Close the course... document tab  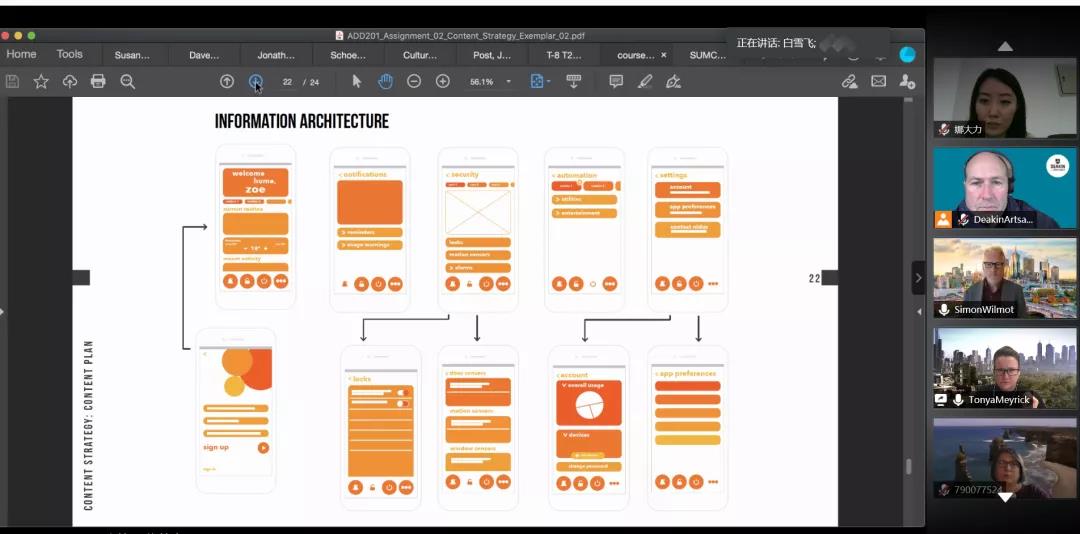664,55
